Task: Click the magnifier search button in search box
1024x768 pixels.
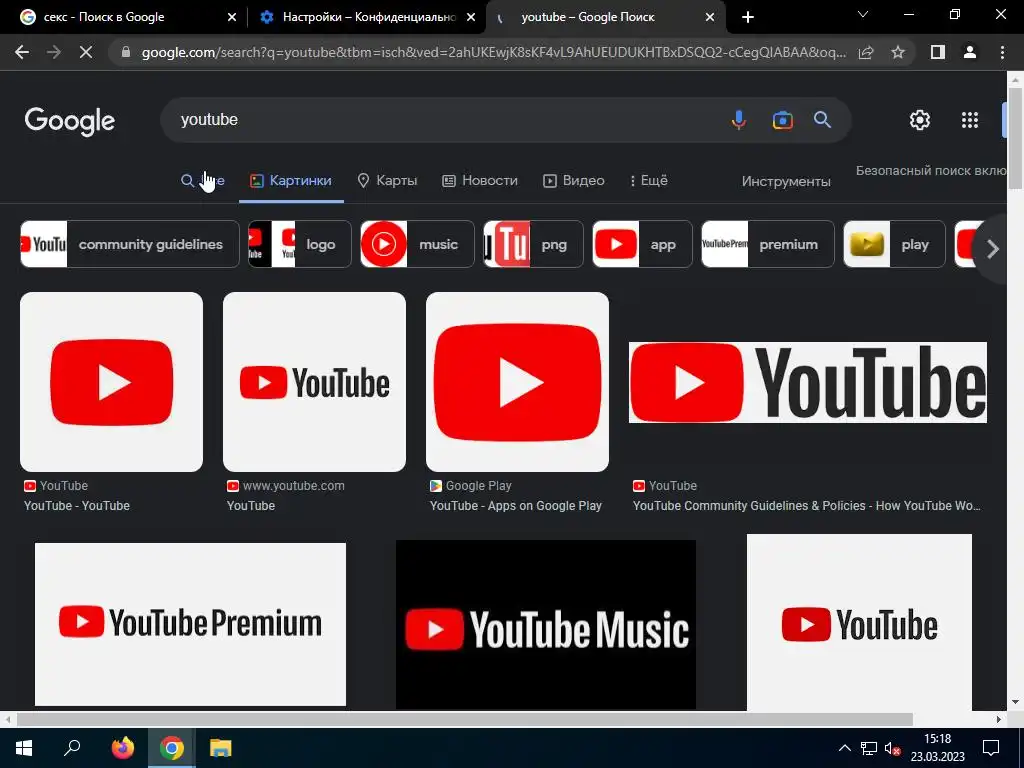Action: pyautogui.click(x=822, y=120)
